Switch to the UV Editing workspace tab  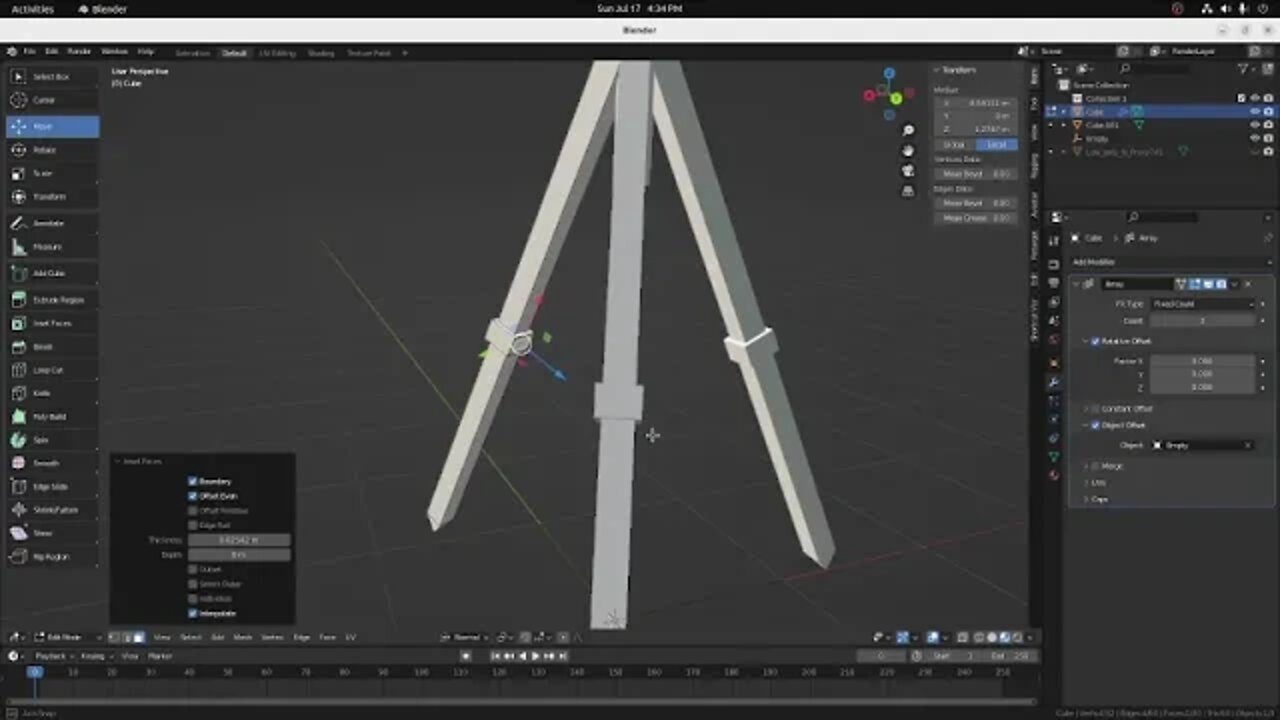point(277,53)
